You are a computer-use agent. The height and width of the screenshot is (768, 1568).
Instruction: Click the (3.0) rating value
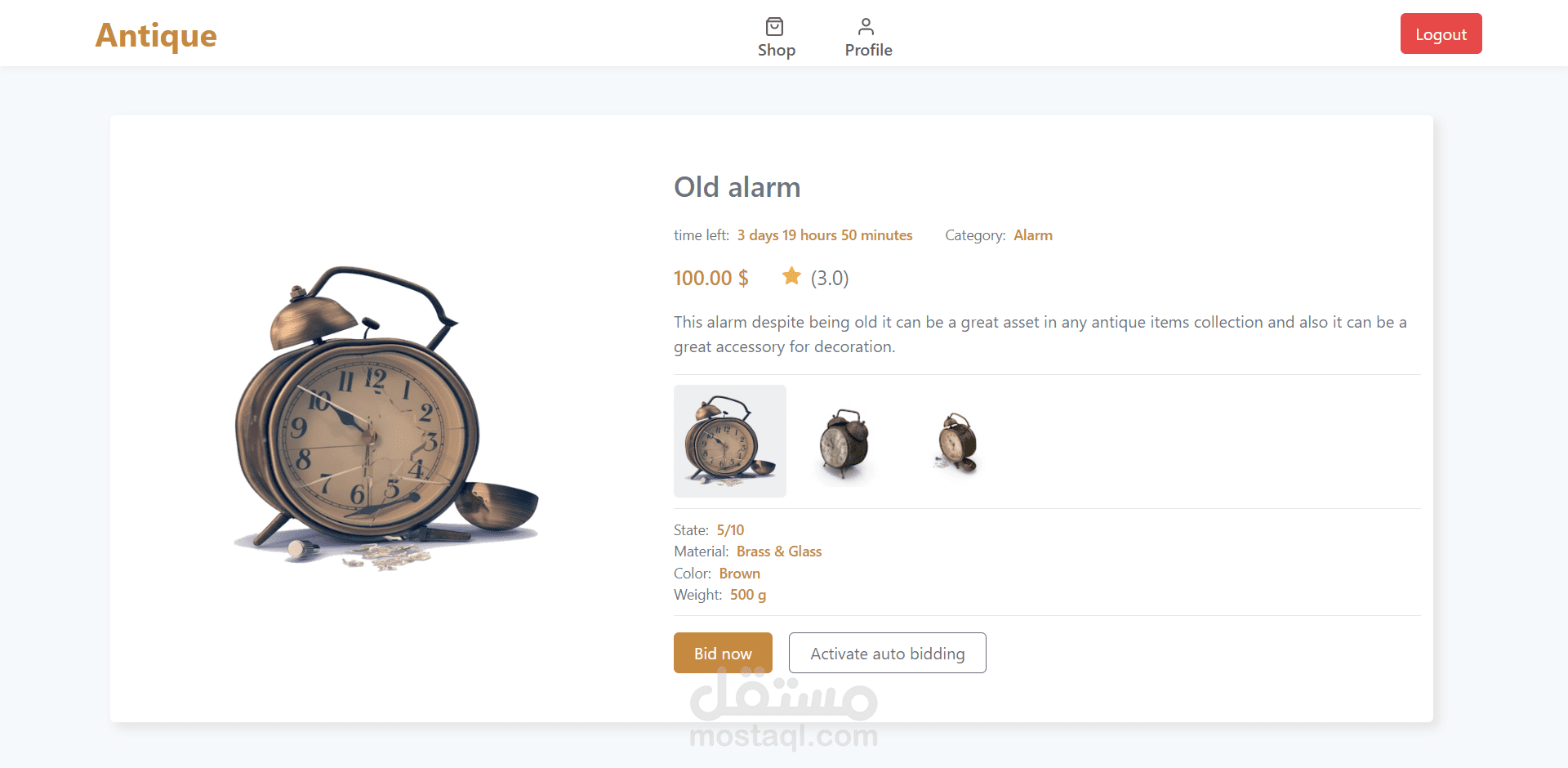[830, 279]
